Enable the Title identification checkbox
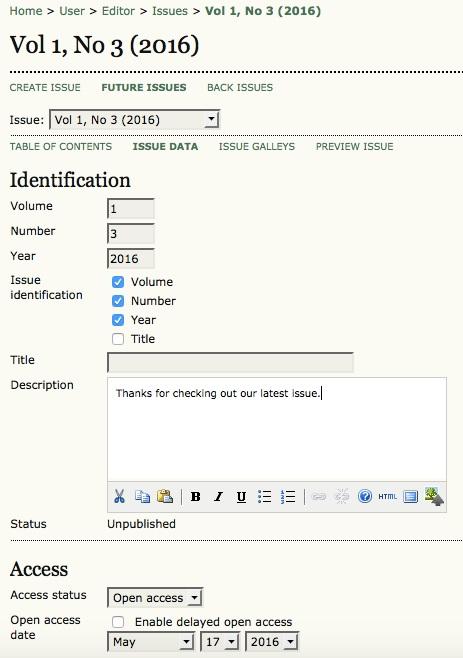The image size is (463, 658). coord(118,339)
